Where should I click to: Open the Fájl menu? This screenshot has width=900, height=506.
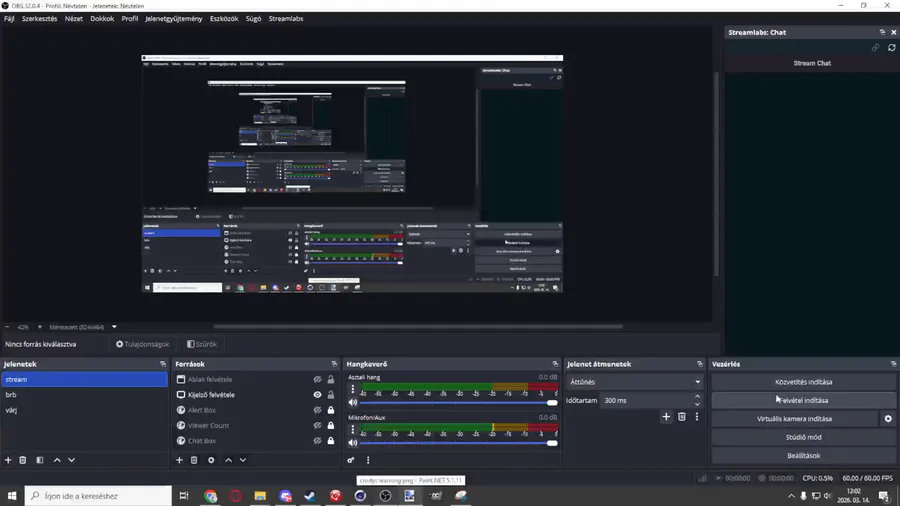(x=9, y=18)
